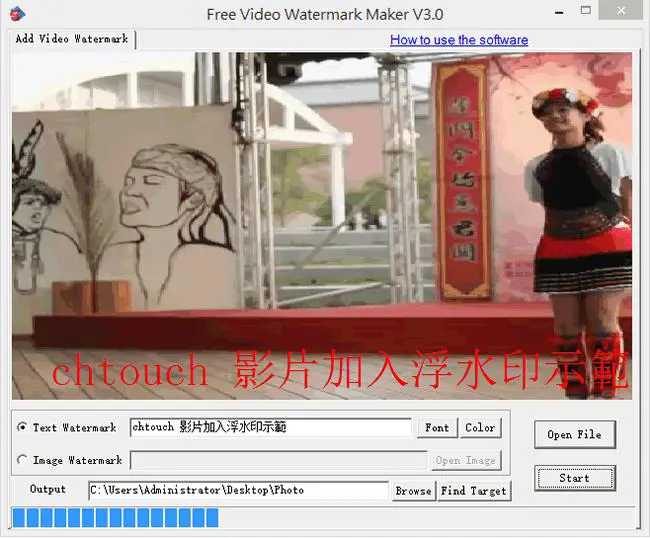Open the Add Video Watermark tab

[72, 39]
